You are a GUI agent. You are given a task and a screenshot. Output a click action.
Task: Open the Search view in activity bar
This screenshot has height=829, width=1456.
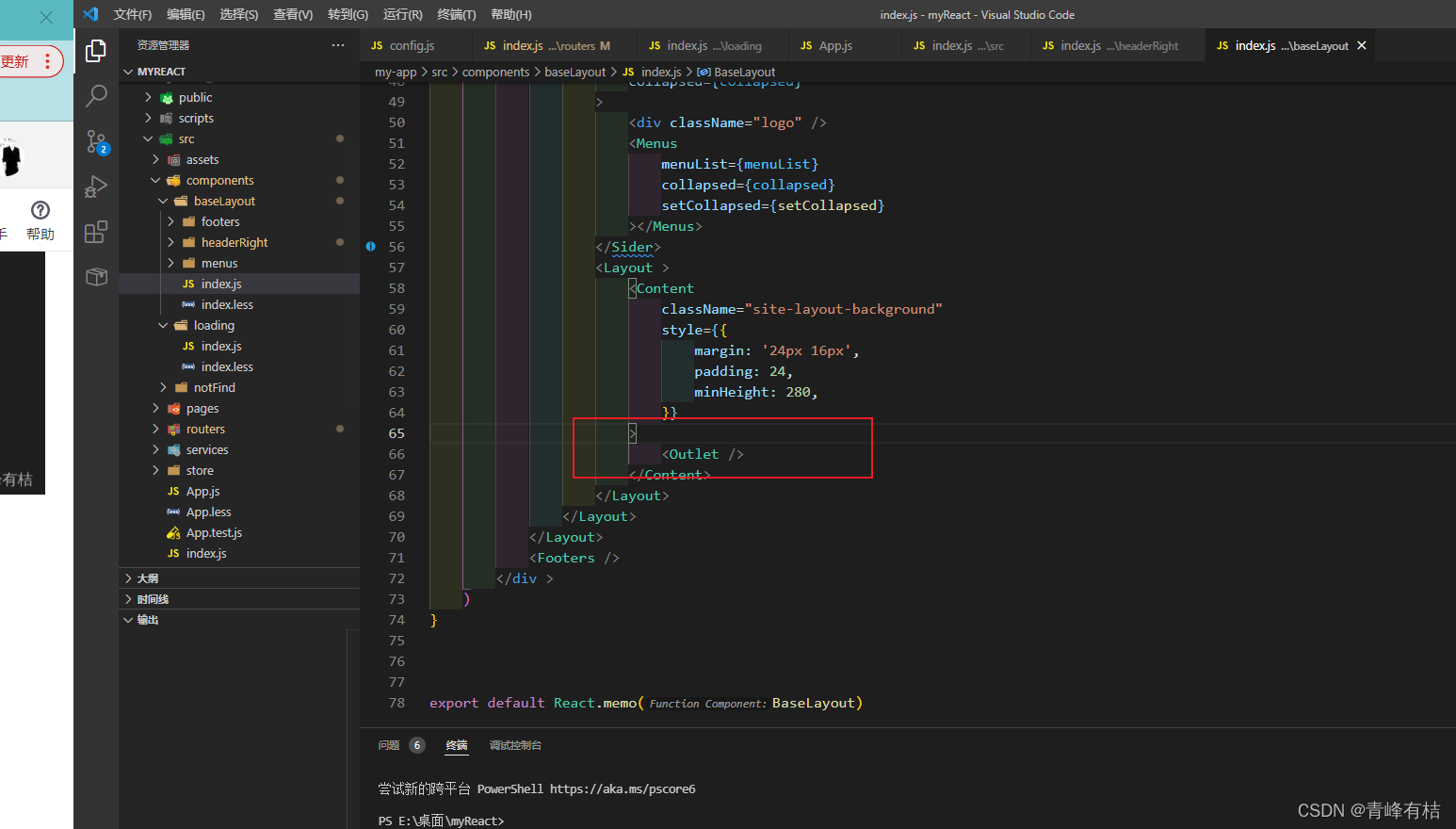96,95
